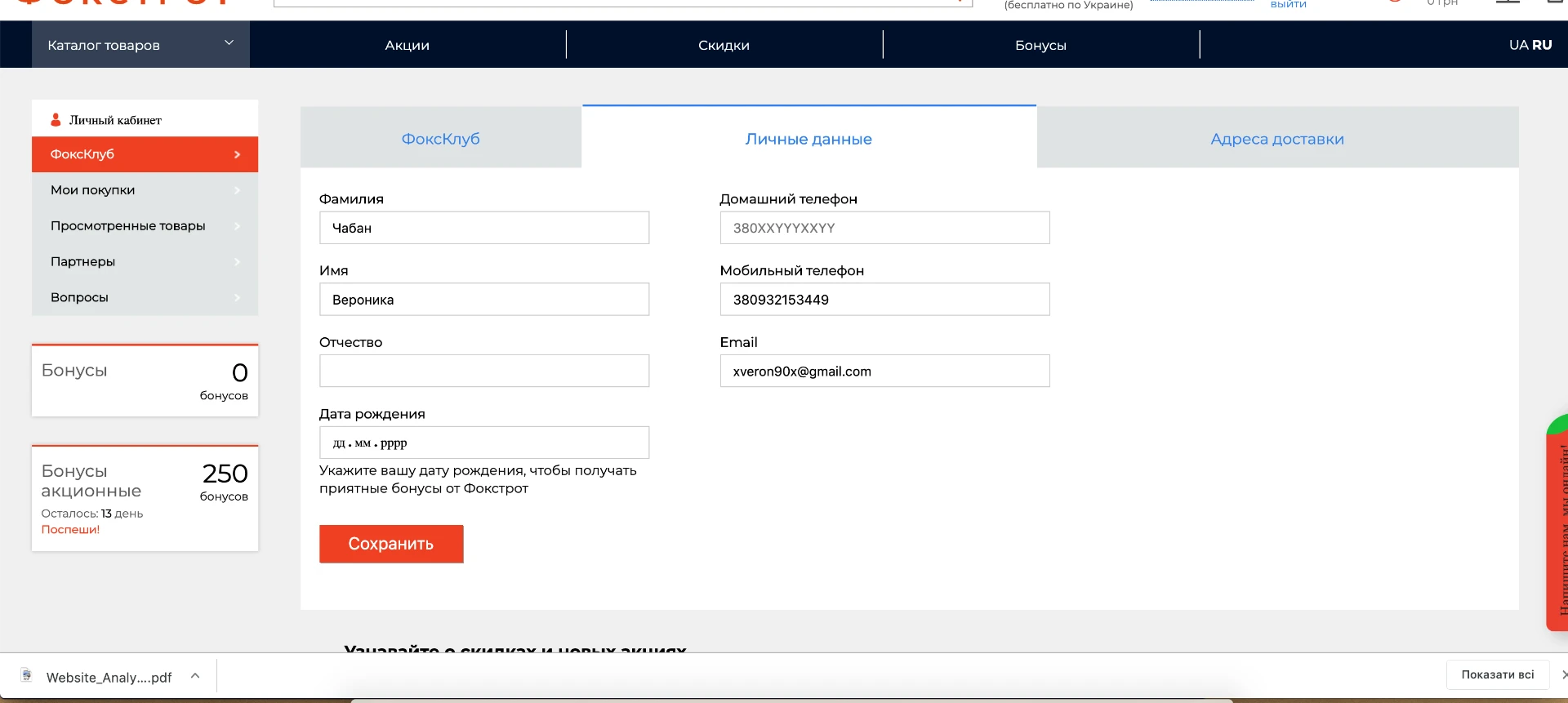1568x703 pixels.
Task: Click the Фамилия input field
Action: point(484,228)
